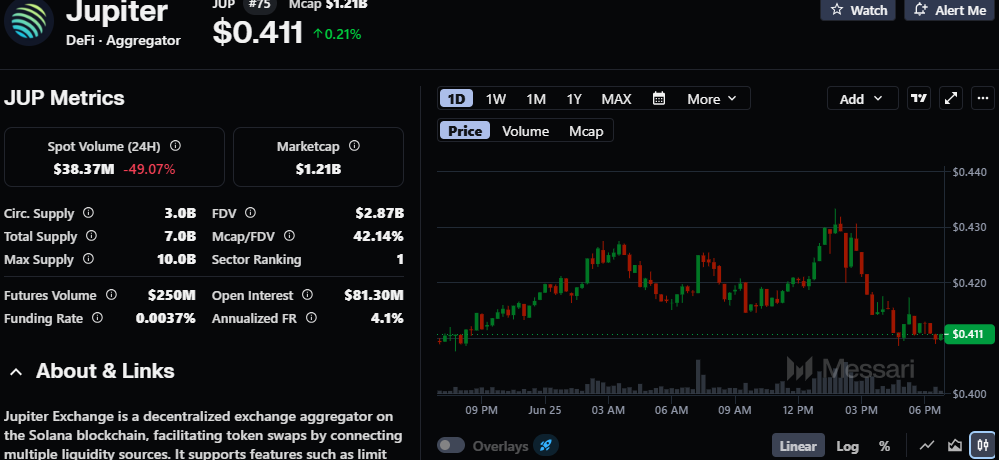Click the 0.0037% Funding Rate value
999x460 pixels.
pyautogui.click(x=166, y=318)
